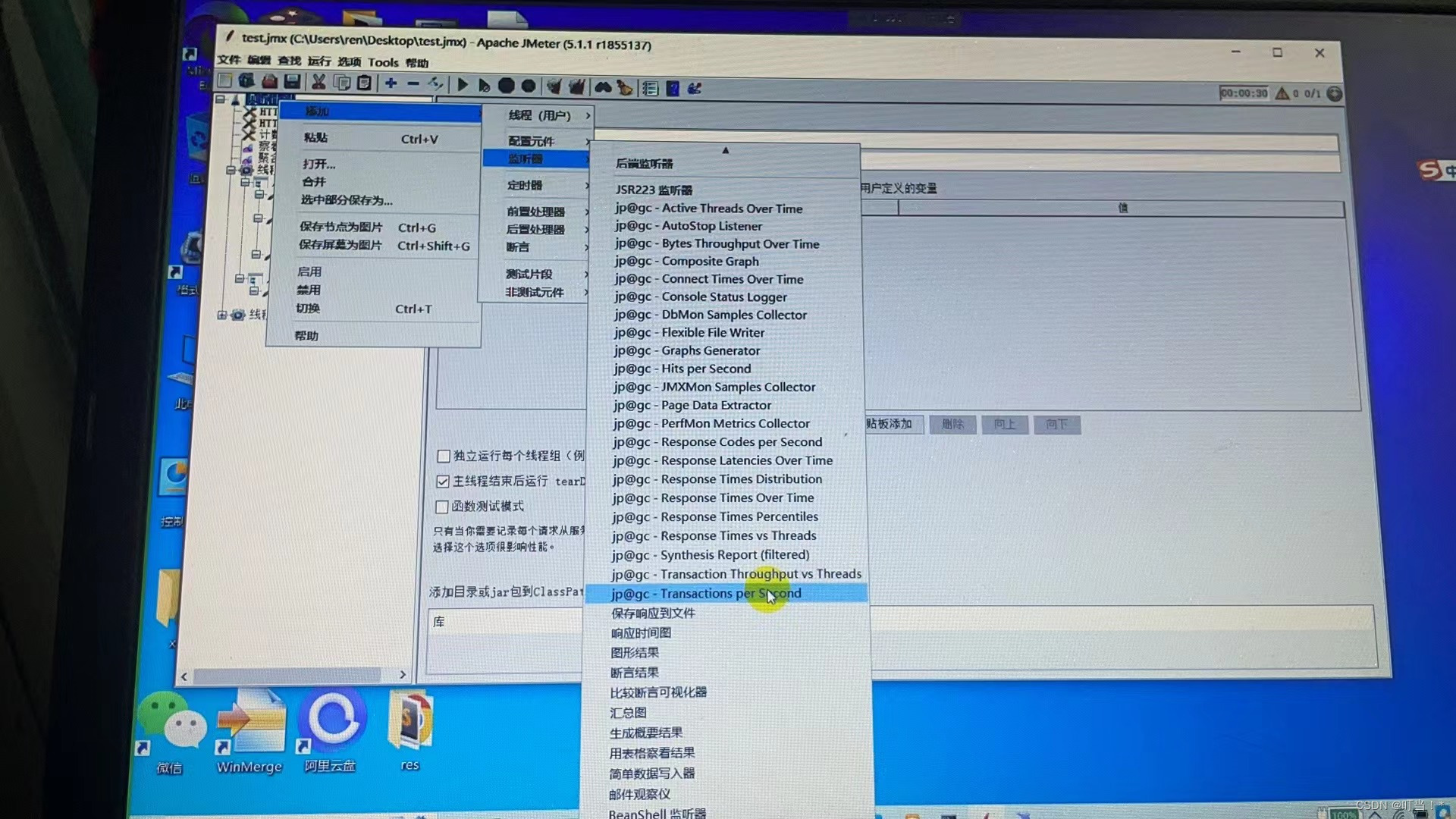Open the 微信 desktop shortcut
The width and height of the screenshot is (1456, 819).
pyautogui.click(x=171, y=732)
